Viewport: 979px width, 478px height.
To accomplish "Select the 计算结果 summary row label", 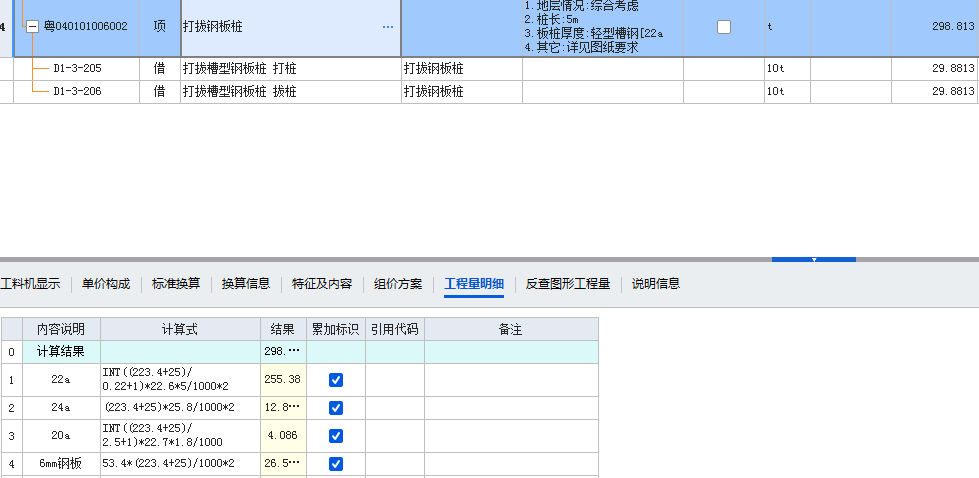I will pyautogui.click(x=61, y=352).
